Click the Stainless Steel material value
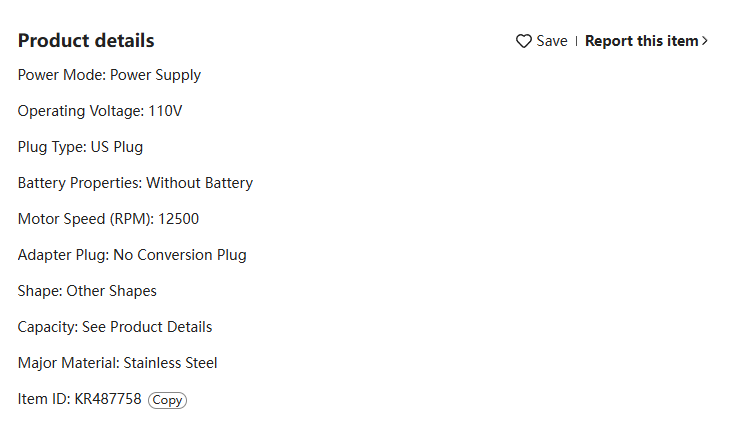 [170, 363]
